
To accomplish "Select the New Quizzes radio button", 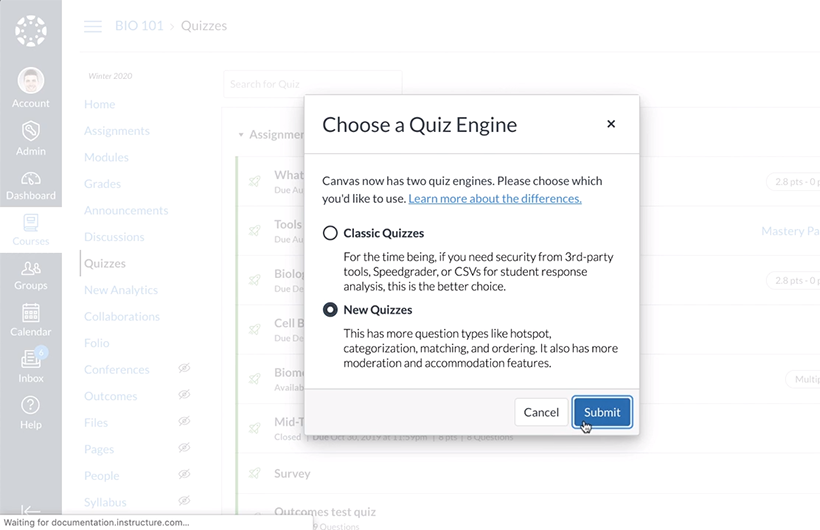I will click(x=330, y=310).
